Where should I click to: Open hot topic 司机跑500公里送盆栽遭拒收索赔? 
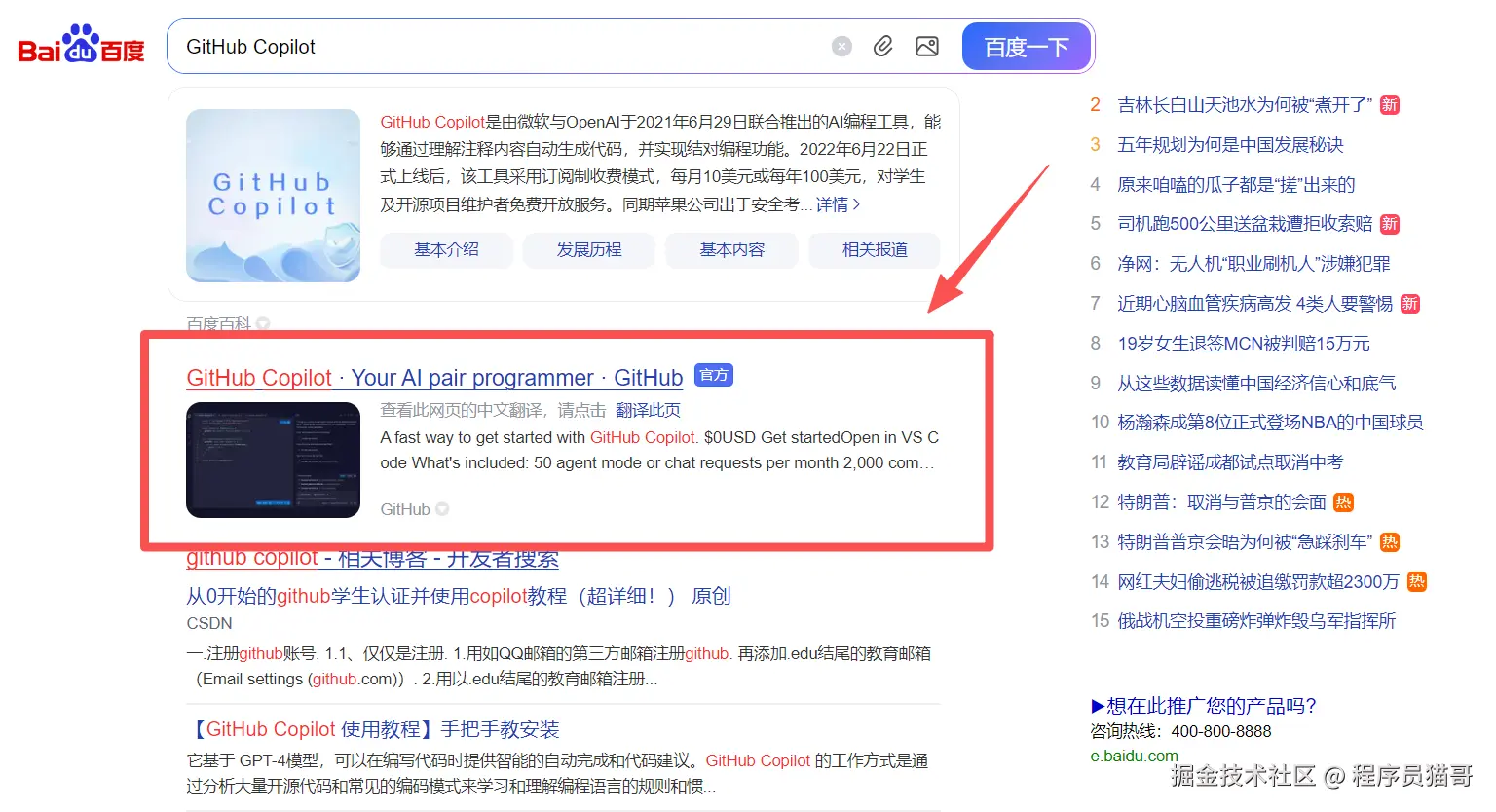point(1245,224)
